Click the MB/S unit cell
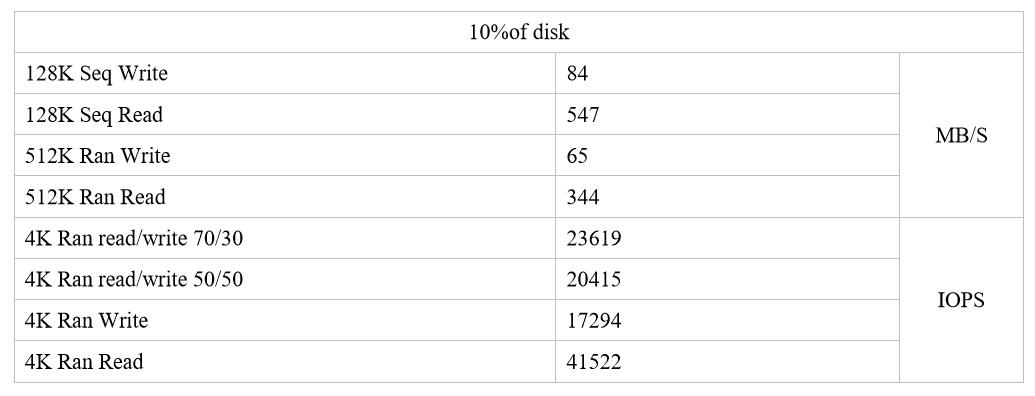This screenshot has height=396, width=1035. (x=961, y=135)
